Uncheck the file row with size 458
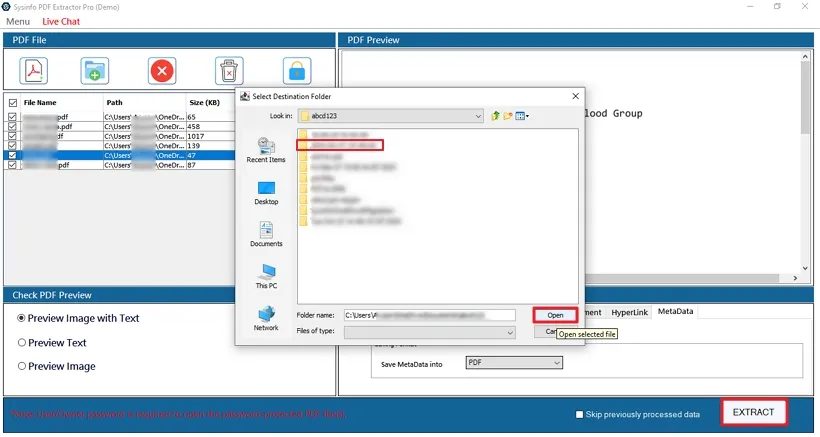The width and height of the screenshot is (820, 437). click(x=13, y=126)
